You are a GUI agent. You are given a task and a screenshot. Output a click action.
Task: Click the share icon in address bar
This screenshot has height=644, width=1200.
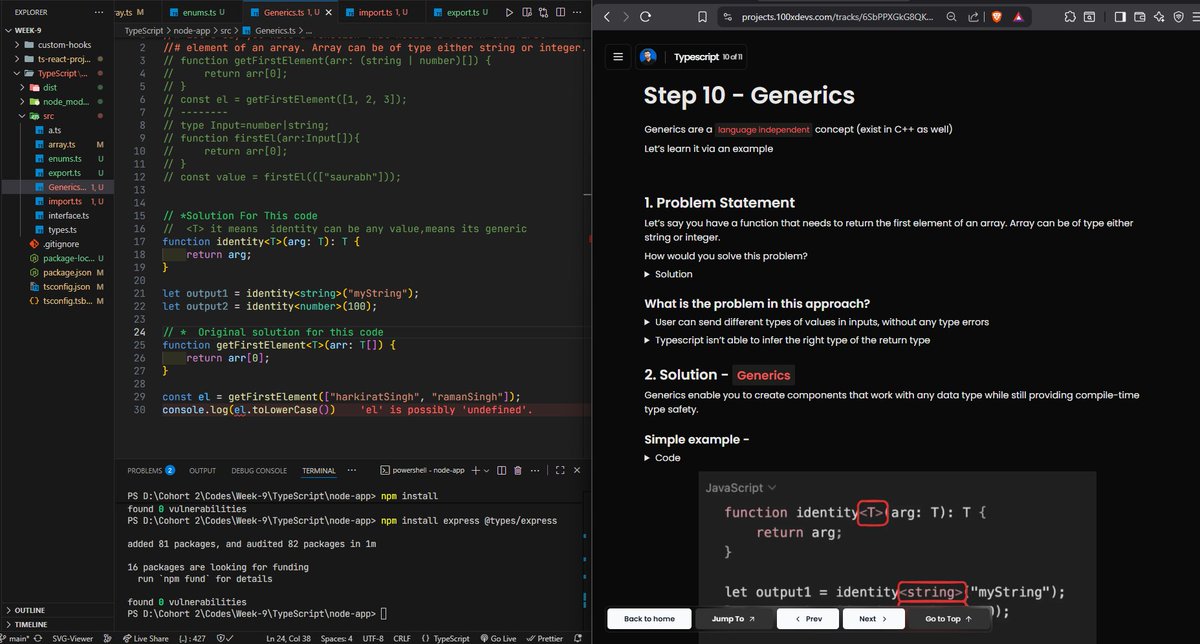coord(973,17)
